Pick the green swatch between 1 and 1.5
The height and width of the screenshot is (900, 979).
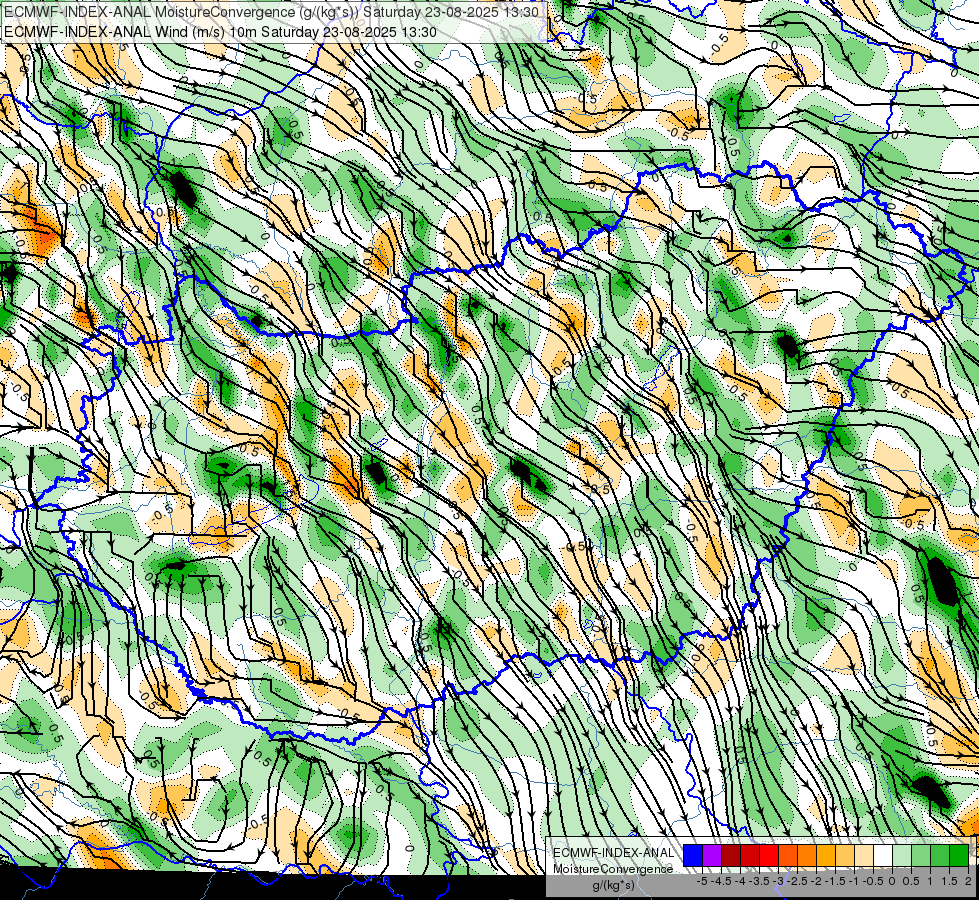tap(940, 856)
